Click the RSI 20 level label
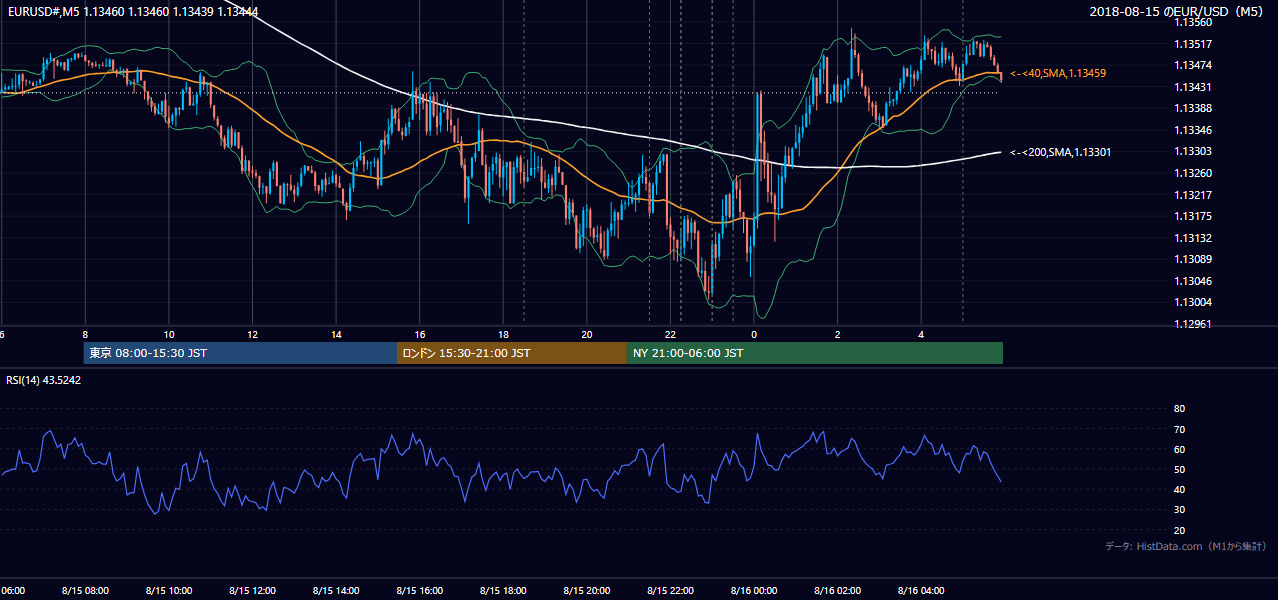Screen dimensions: 1278x600 click(1179, 530)
